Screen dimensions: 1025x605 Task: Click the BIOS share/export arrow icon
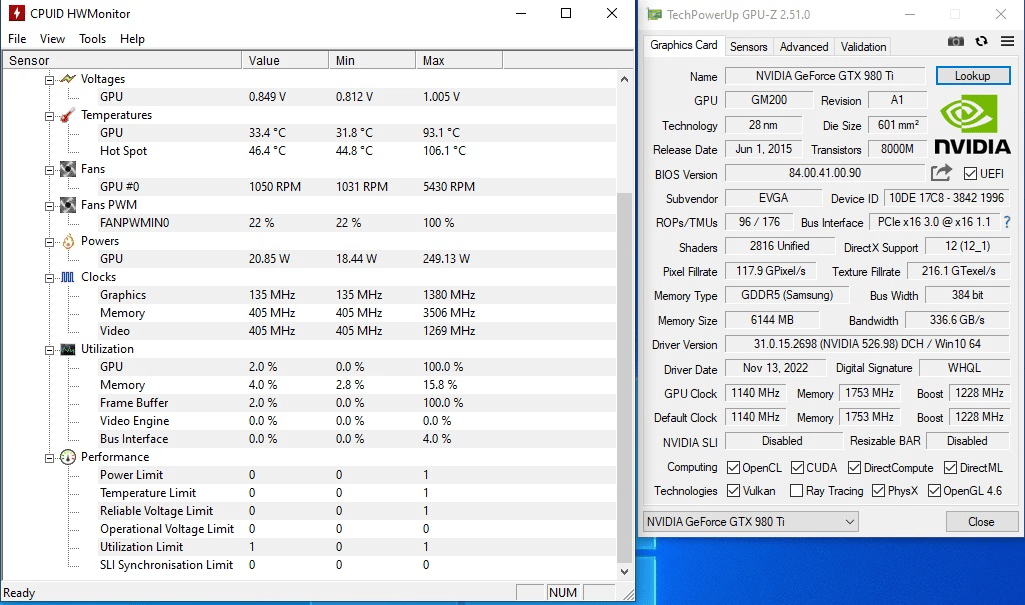(x=941, y=173)
